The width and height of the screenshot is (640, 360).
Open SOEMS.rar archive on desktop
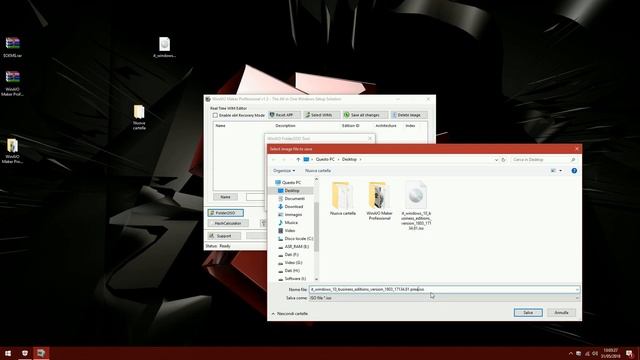tap(13, 47)
